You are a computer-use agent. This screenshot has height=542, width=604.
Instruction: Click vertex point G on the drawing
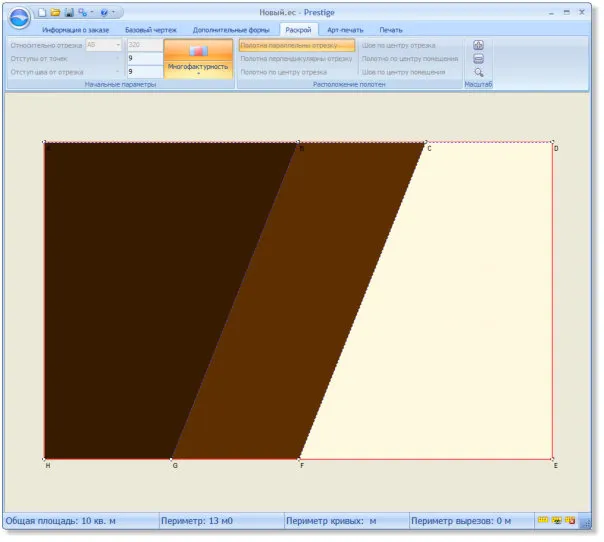172,459
